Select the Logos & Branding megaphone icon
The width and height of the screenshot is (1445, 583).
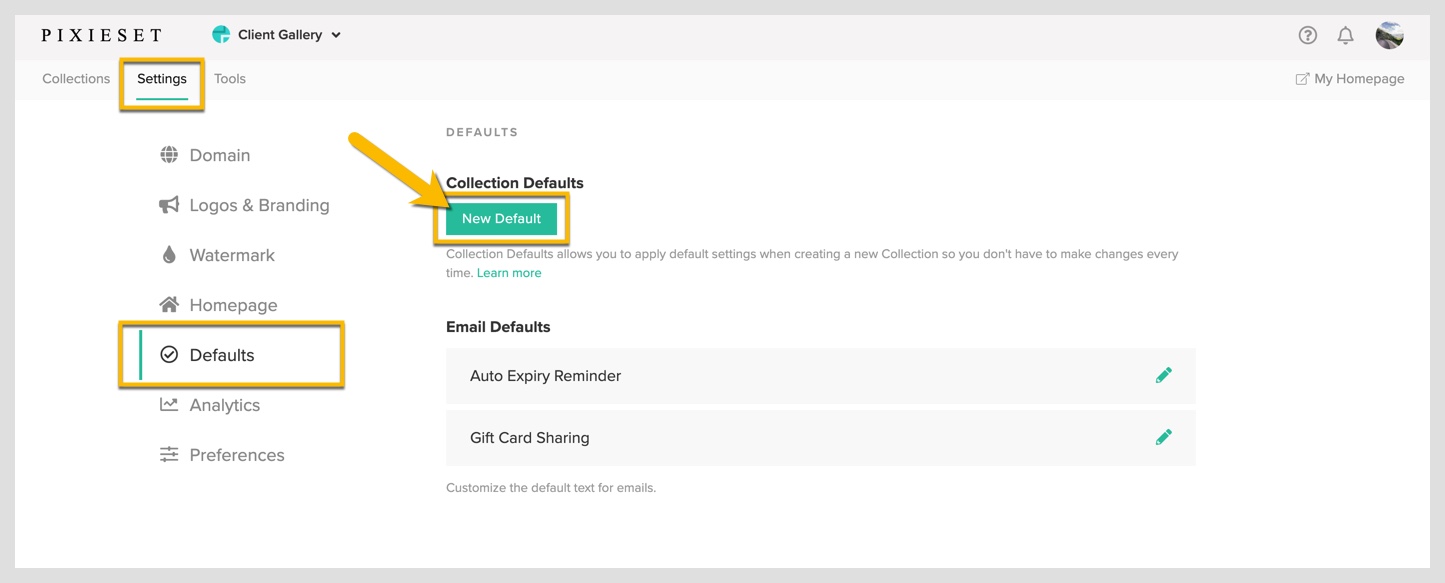[x=169, y=205]
